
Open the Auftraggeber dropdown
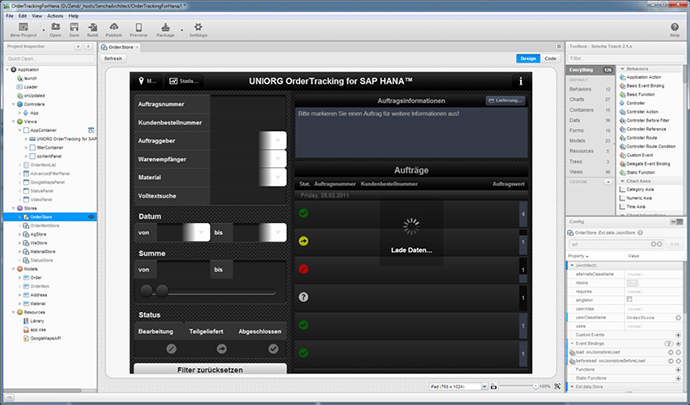(x=278, y=141)
